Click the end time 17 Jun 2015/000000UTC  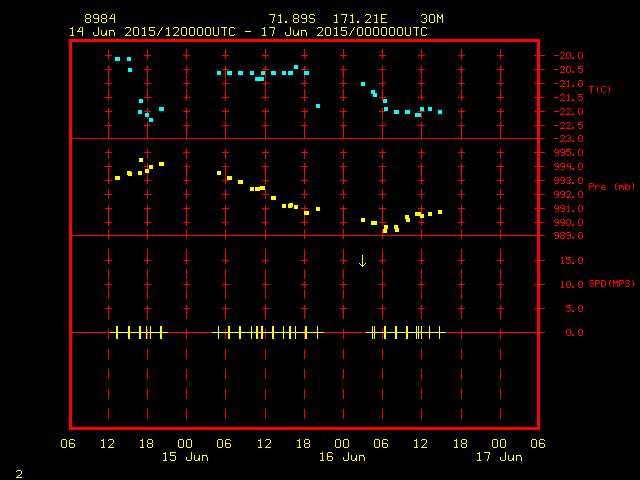tap(344, 32)
